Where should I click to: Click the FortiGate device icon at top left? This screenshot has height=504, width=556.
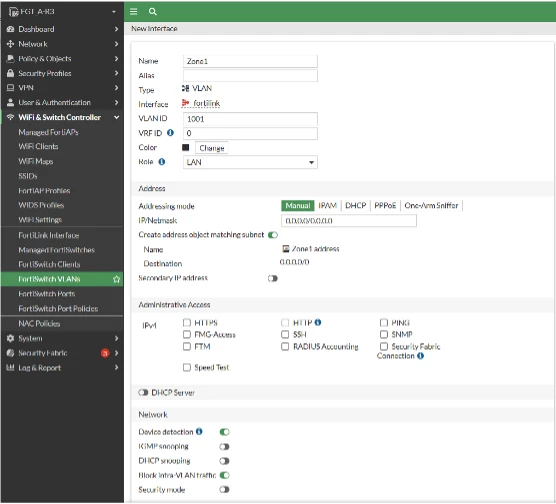point(13,12)
